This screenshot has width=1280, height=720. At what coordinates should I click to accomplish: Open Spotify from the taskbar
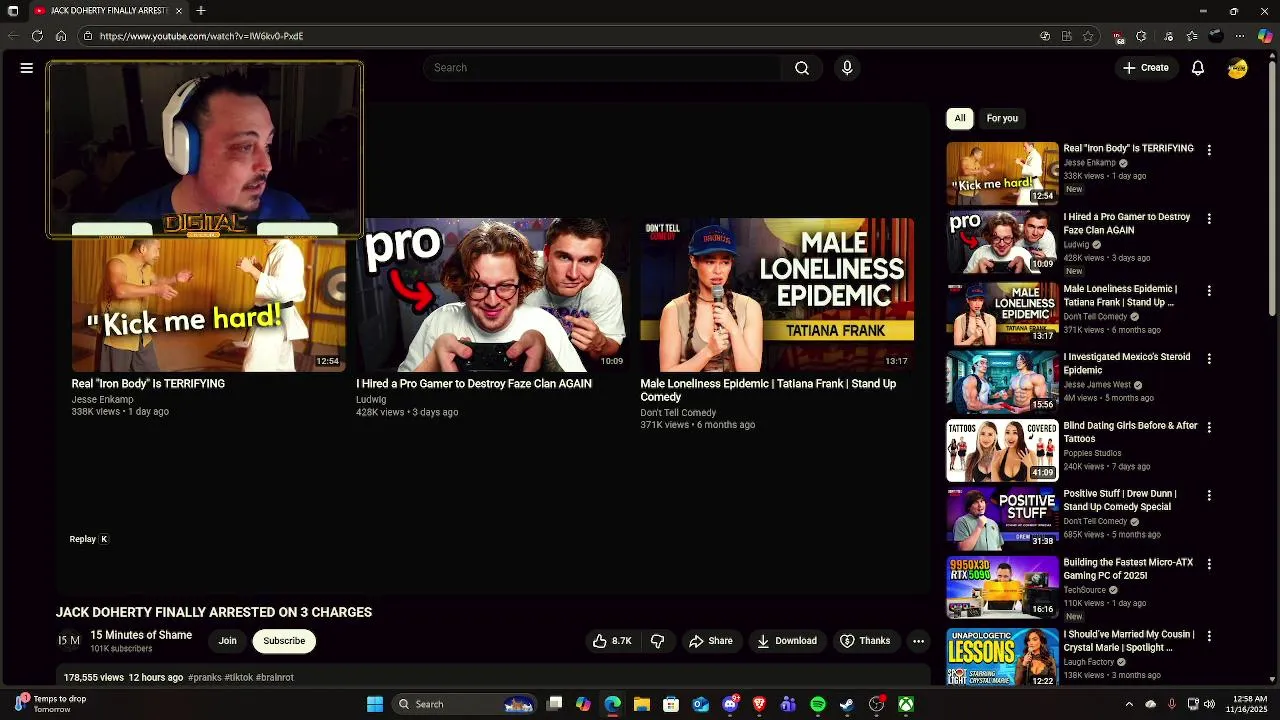click(818, 704)
